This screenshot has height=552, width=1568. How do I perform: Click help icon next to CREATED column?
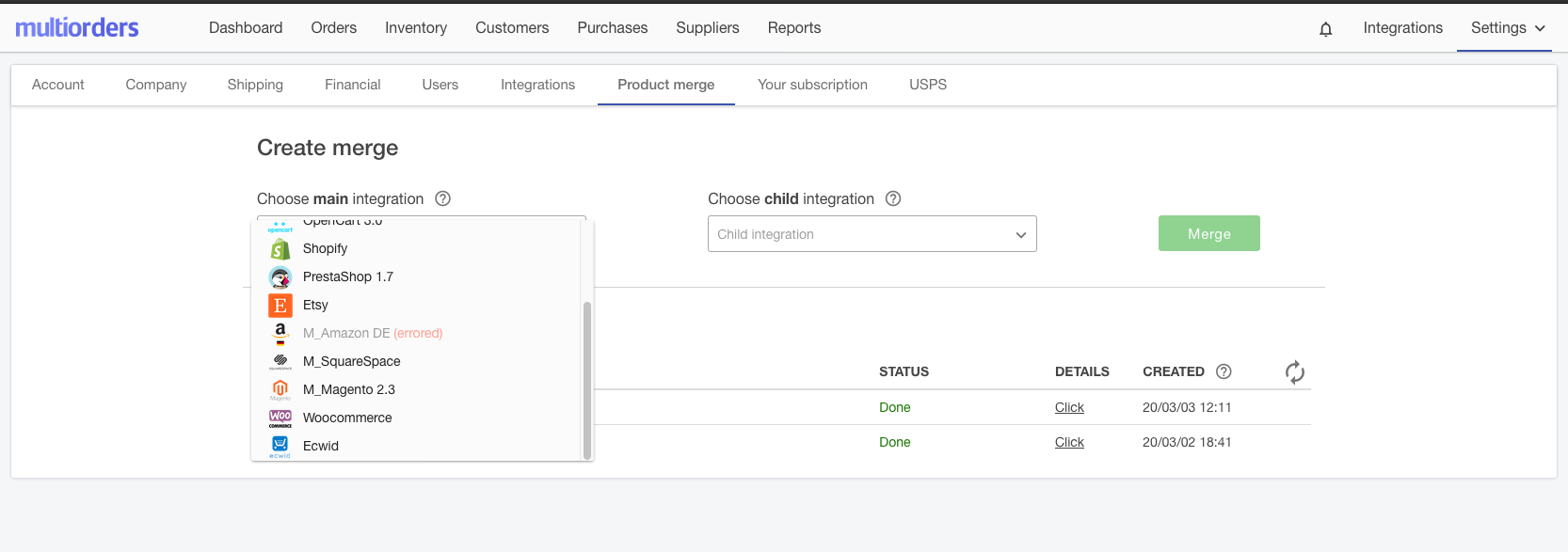point(1224,371)
